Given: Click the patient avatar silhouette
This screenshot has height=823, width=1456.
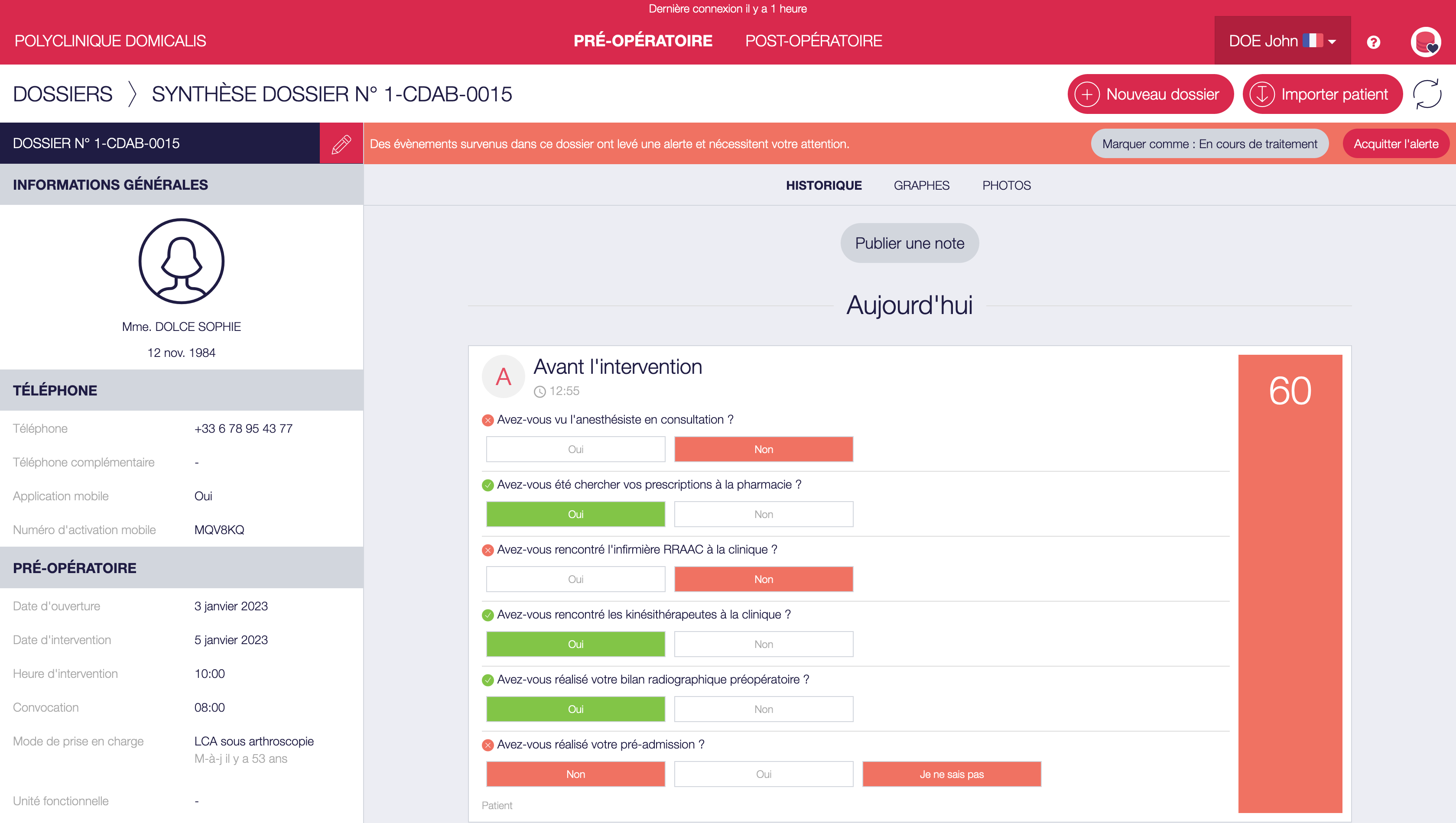Looking at the screenshot, I should tap(182, 261).
